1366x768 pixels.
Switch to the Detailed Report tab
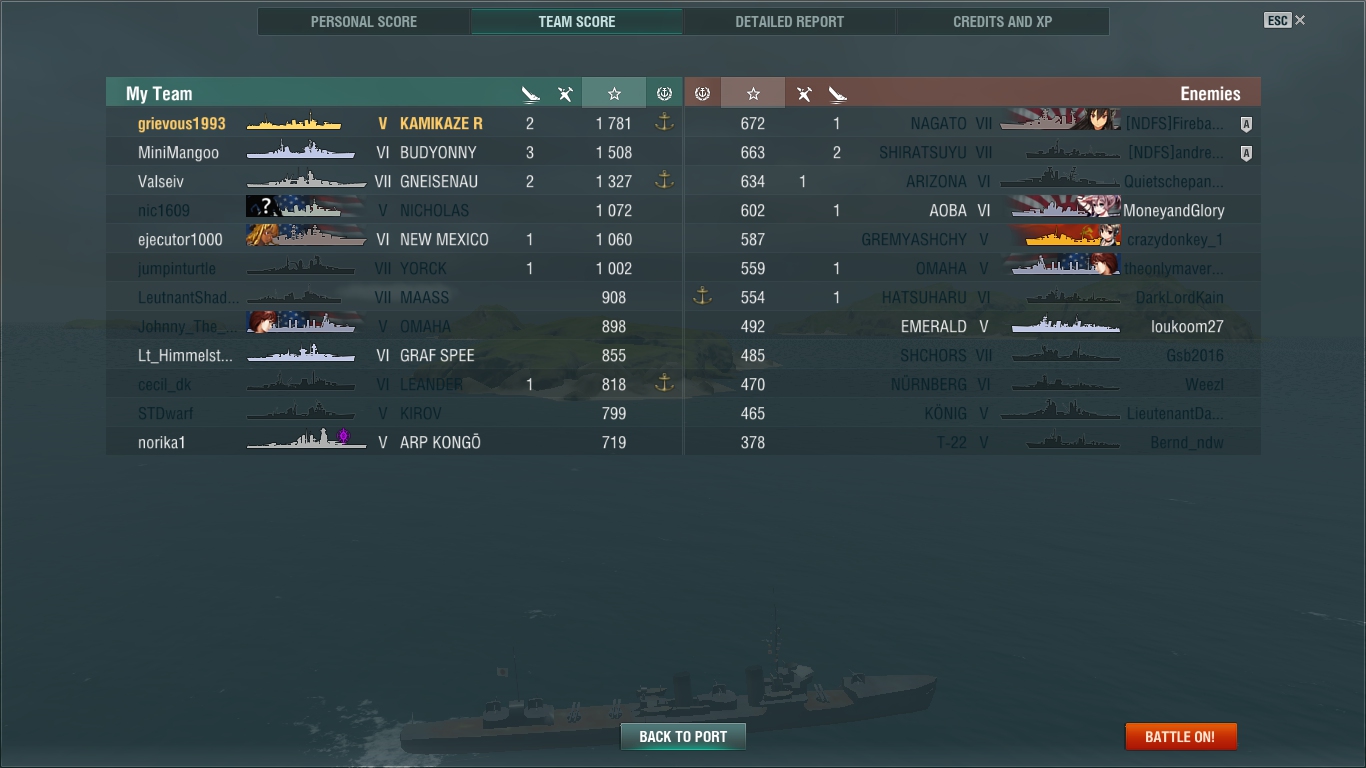coord(789,21)
